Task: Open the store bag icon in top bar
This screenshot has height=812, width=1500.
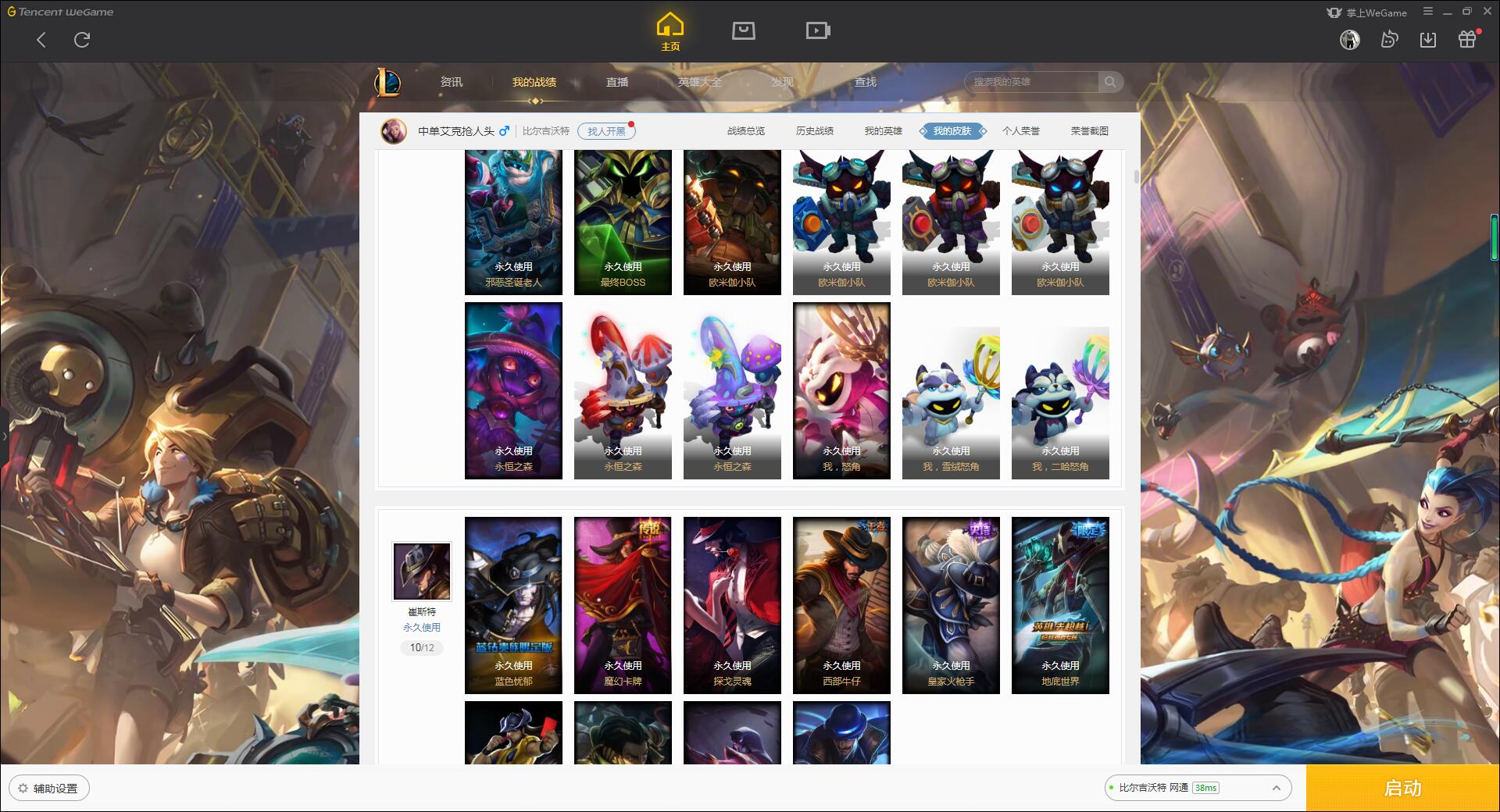Action: click(x=743, y=30)
